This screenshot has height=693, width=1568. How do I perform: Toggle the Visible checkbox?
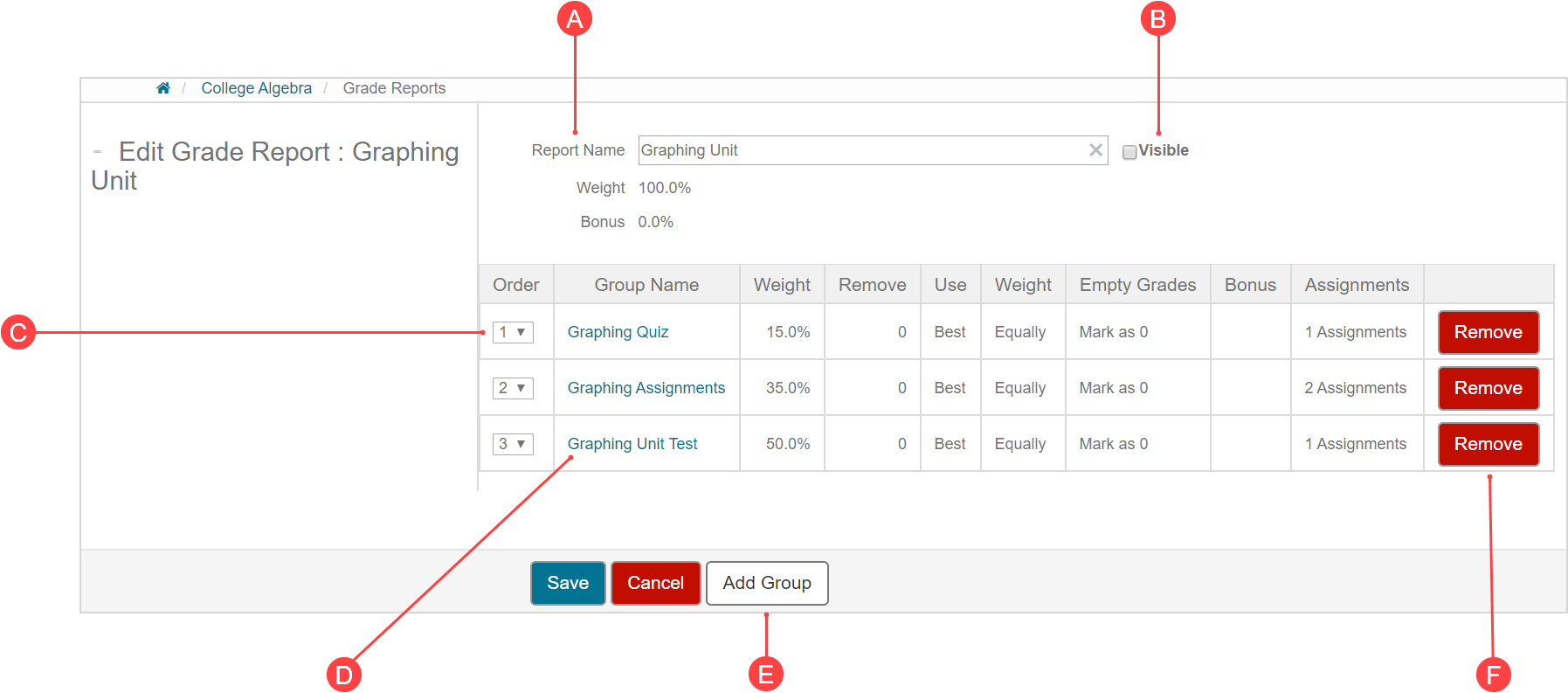[x=1129, y=152]
